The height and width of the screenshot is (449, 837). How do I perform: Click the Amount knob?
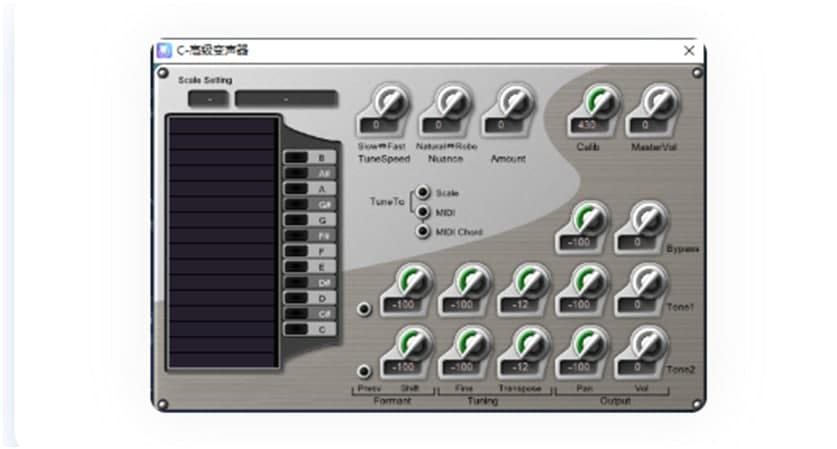tap(516, 101)
